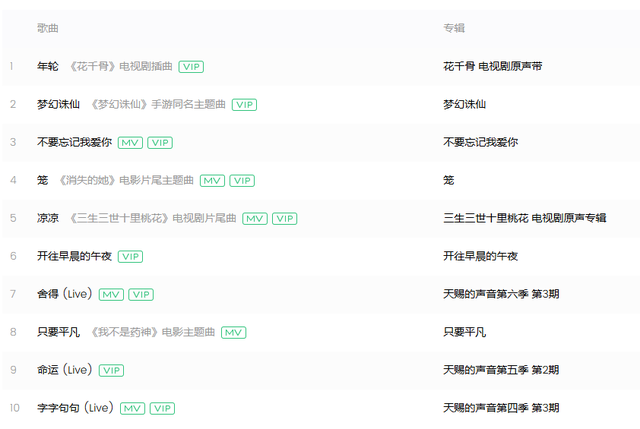Click the 歌曲 column header
The image size is (640, 429).
point(48,28)
